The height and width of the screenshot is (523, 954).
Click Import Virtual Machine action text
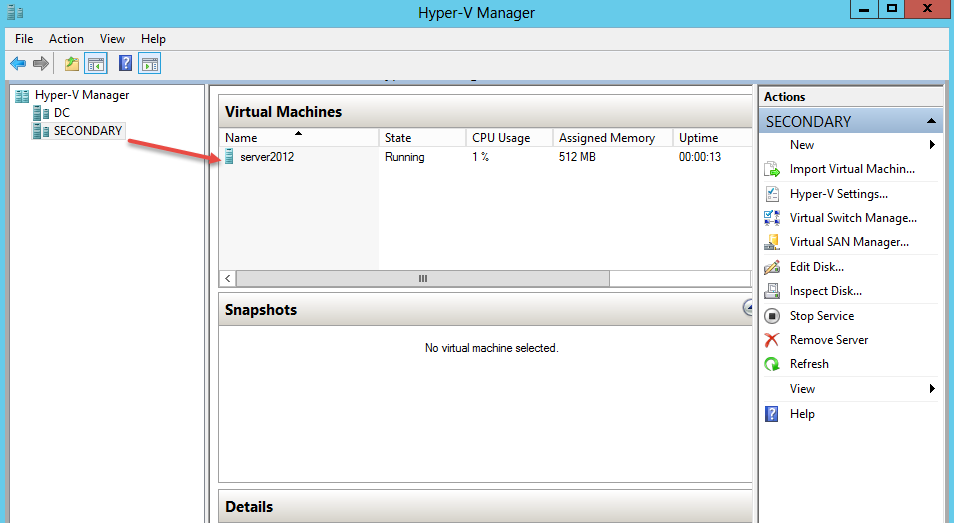(x=852, y=169)
